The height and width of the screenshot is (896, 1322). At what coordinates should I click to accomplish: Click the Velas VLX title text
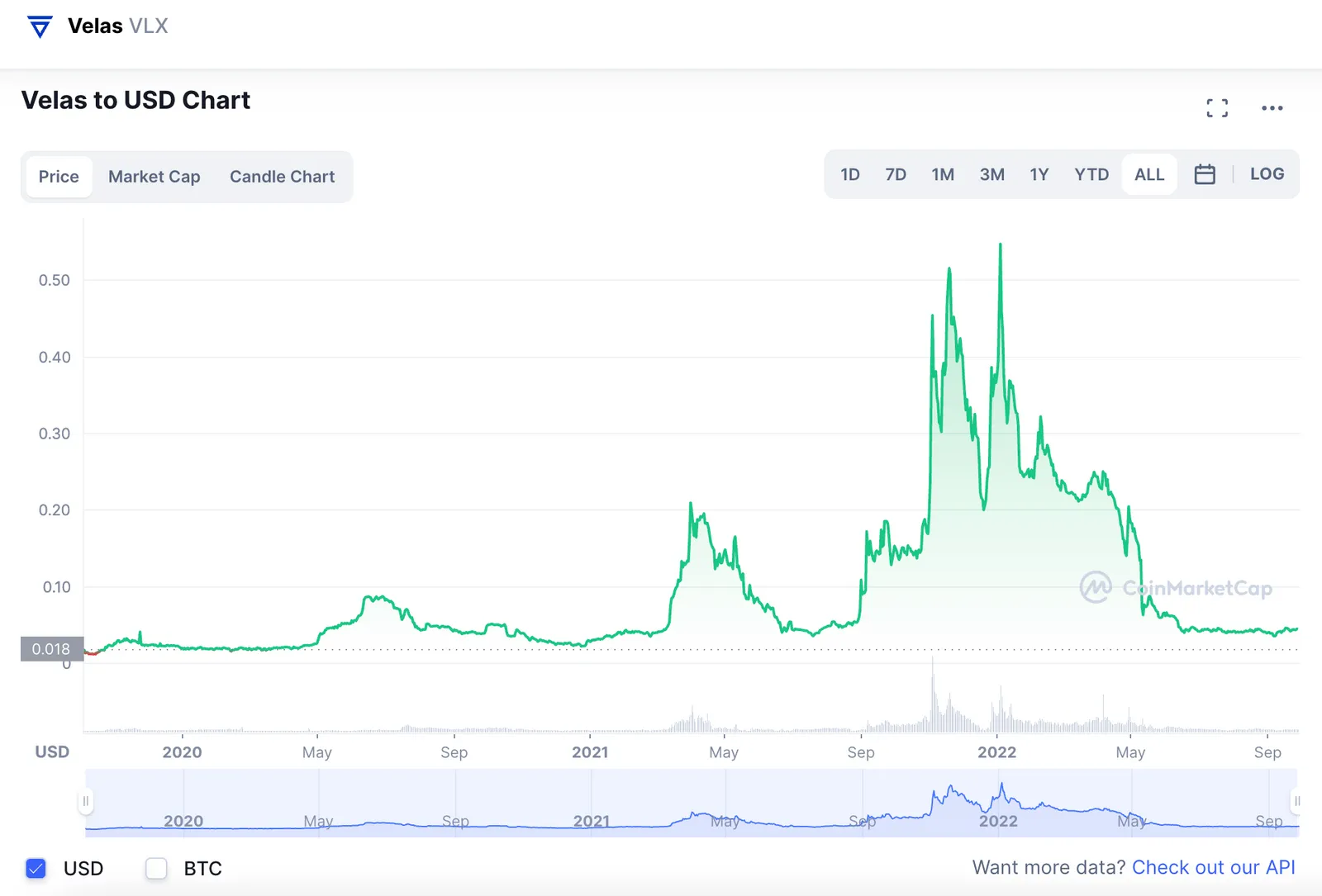pyautogui.click(x=117, y=26)
